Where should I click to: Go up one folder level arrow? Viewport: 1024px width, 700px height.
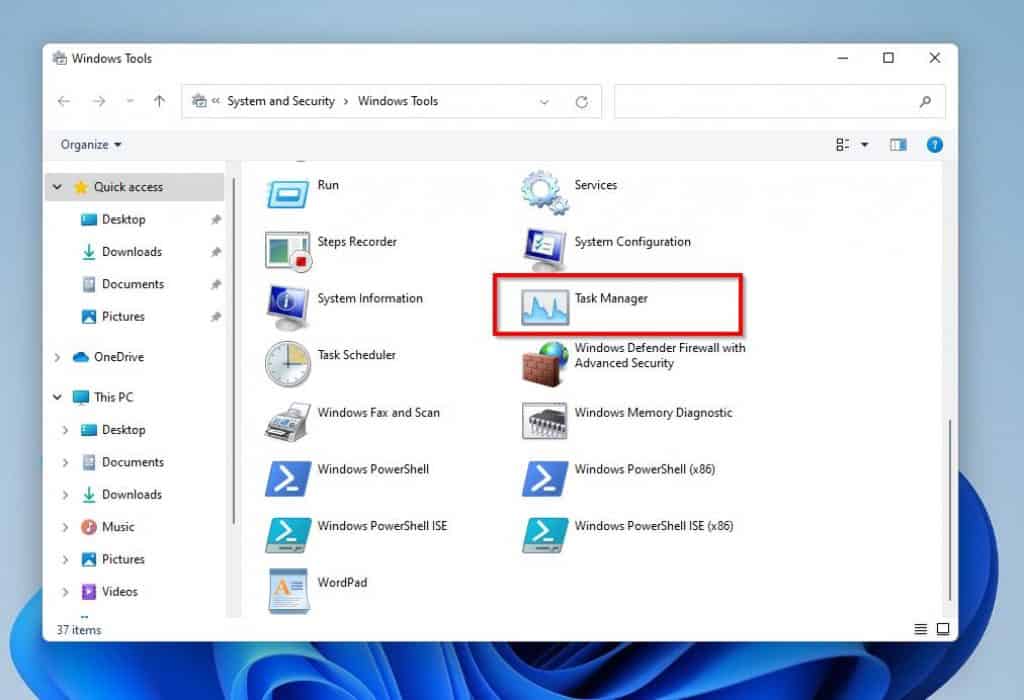click(159, 101)
